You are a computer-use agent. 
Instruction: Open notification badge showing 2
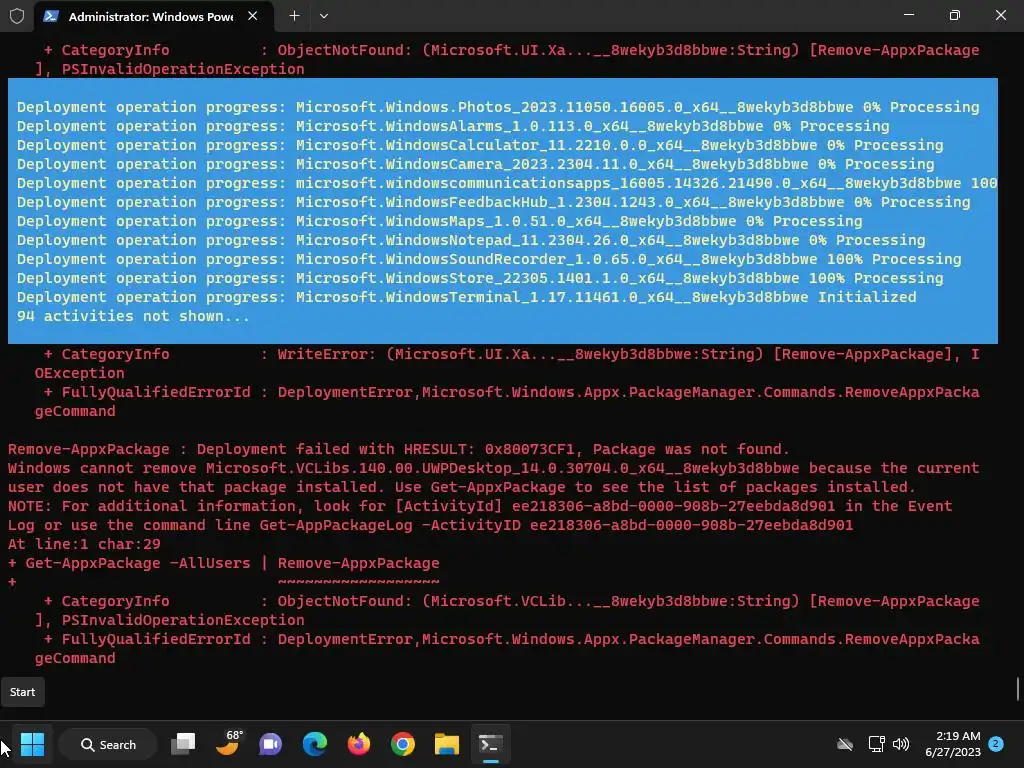(x=996, y=743)
